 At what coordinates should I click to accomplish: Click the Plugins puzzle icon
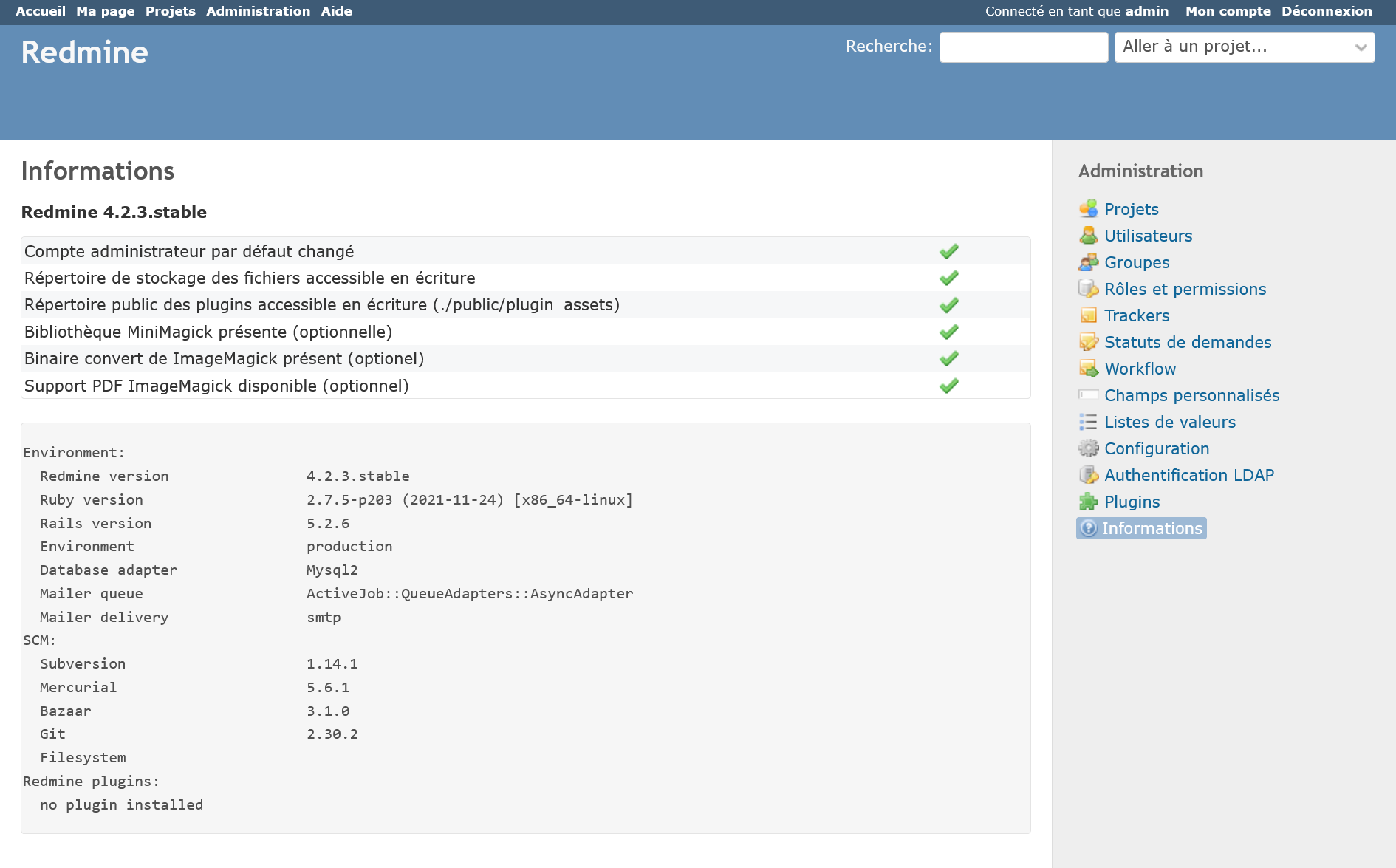pos(1088,502)
